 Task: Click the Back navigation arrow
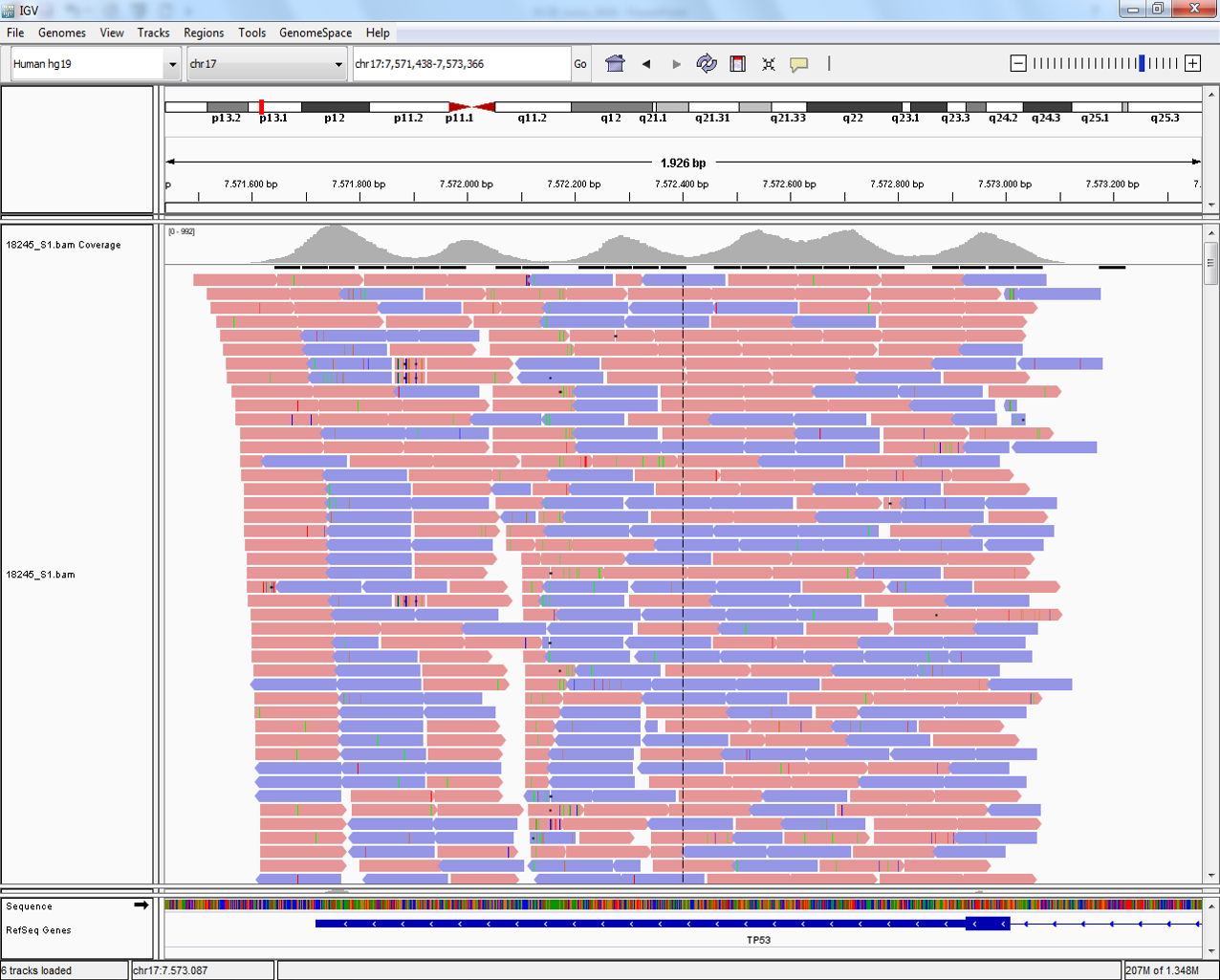(x=646, y=64)
